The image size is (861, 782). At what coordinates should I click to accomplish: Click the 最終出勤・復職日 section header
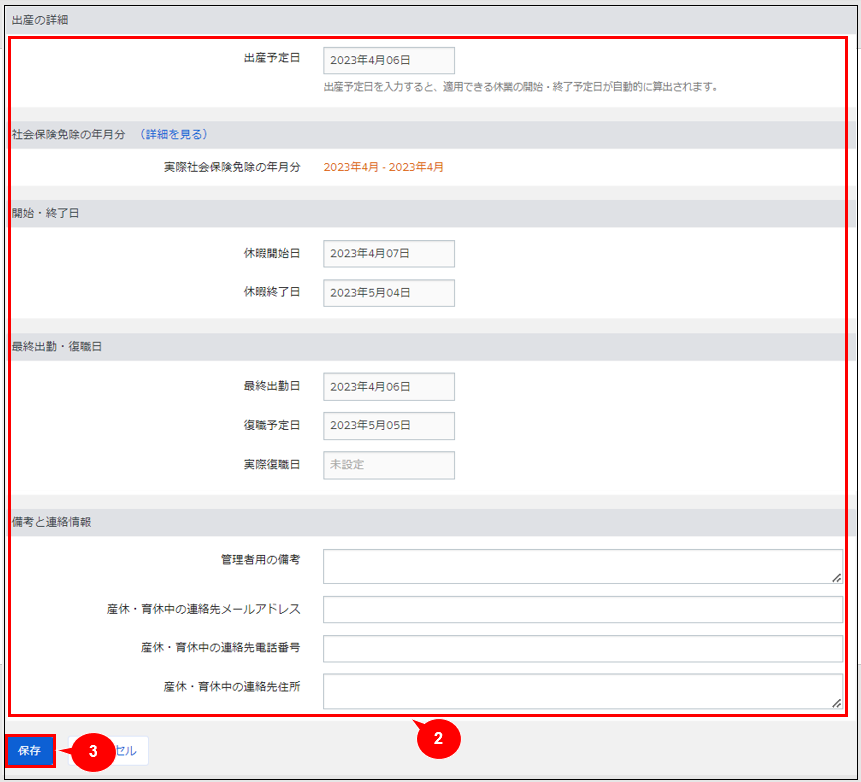(57, 347)
